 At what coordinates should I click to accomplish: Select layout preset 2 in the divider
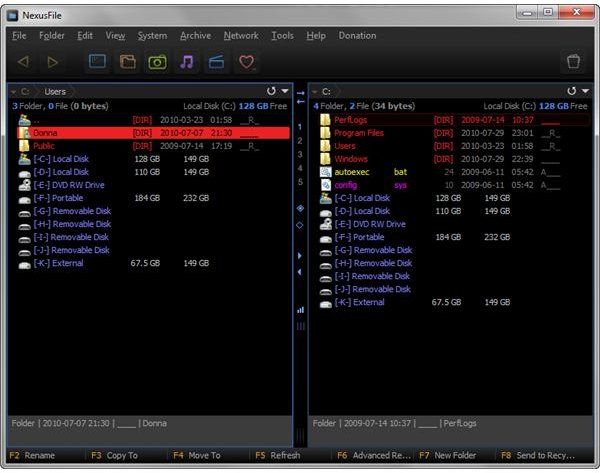(x=300, y=140)
